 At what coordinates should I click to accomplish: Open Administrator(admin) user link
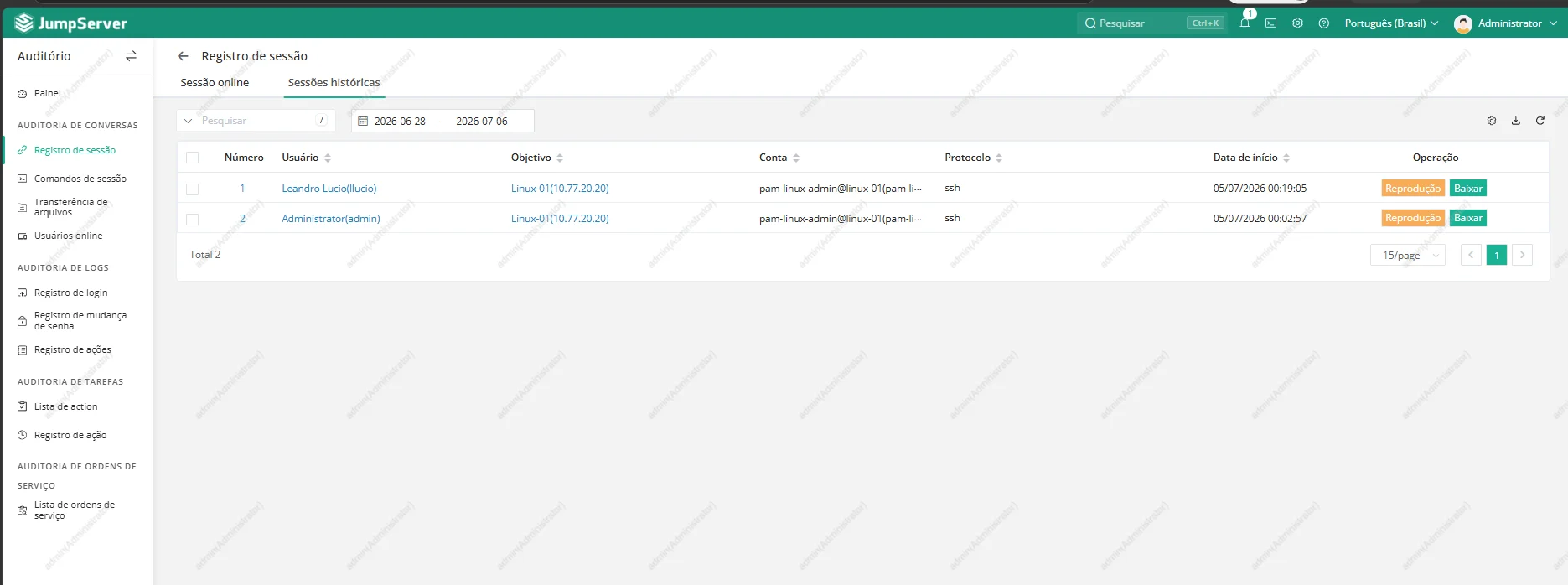pyautogui.click(x=331, y=219)
